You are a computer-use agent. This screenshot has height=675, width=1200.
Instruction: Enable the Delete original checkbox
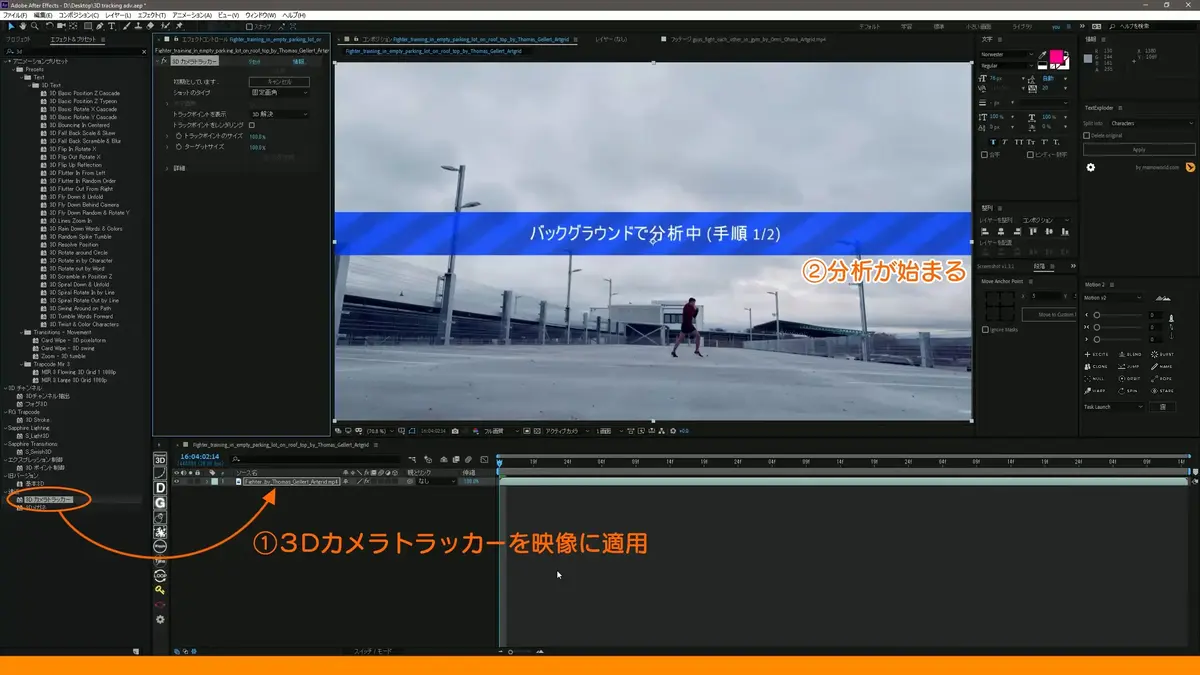tap(1087, 135)
